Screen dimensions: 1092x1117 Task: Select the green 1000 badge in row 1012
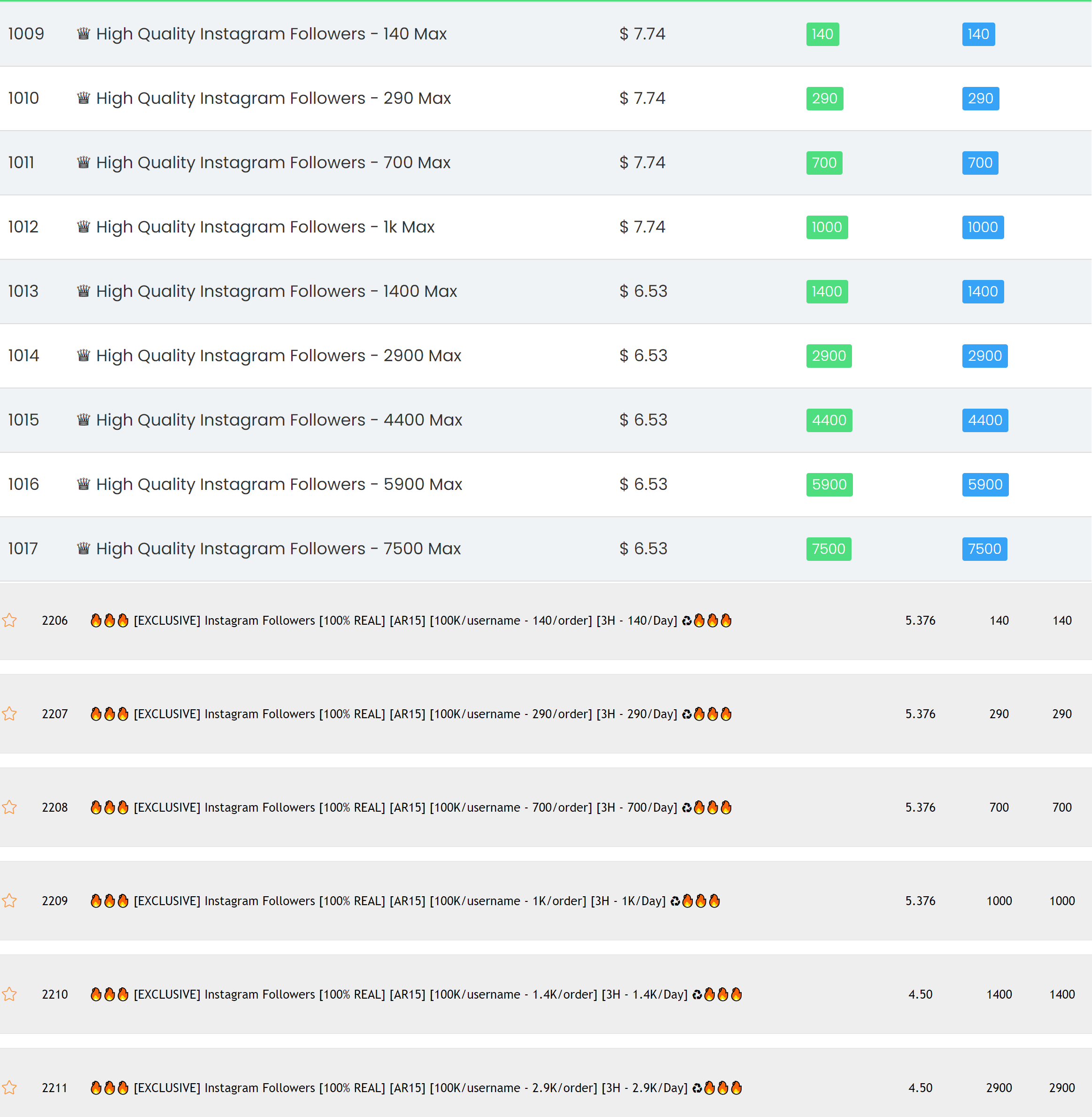click(x=827, y=226)
